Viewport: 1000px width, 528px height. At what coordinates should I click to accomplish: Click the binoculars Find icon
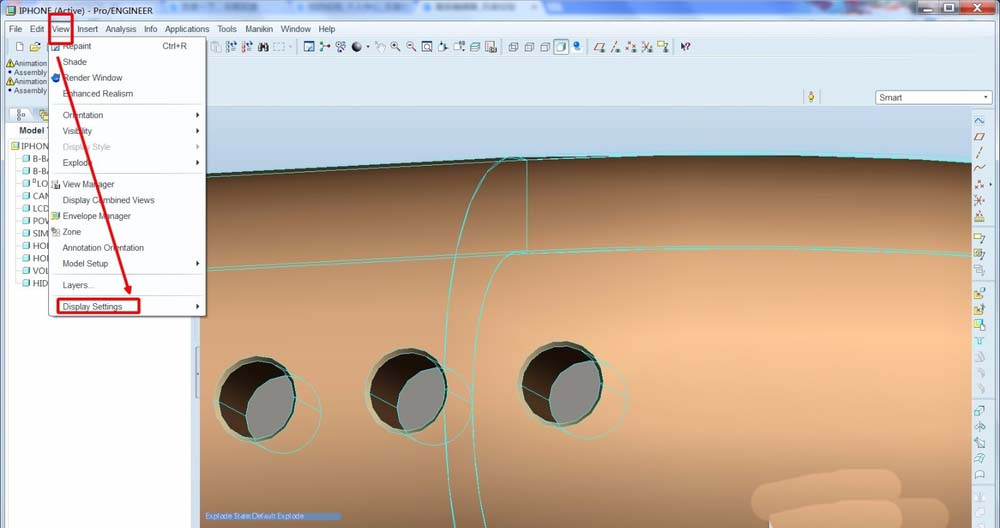tap(263, 47)
